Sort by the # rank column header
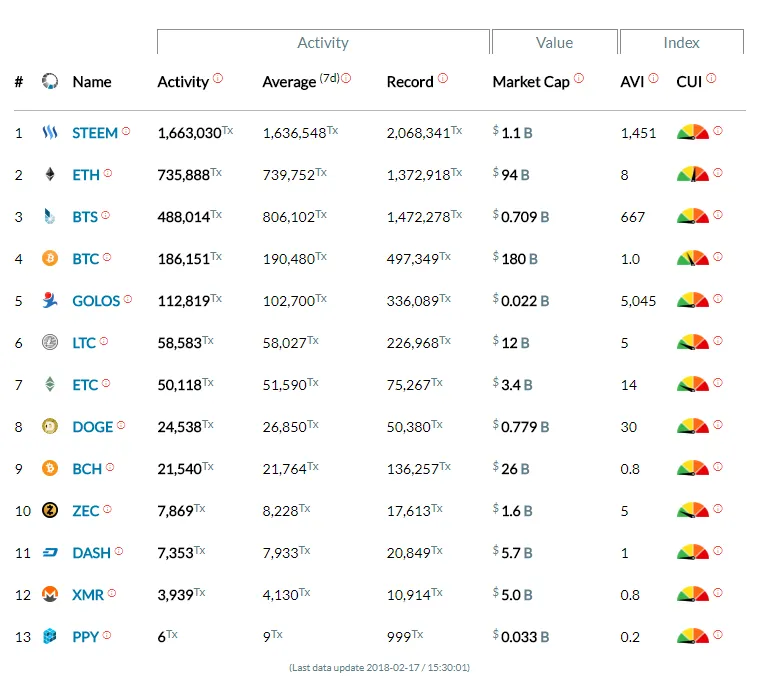 19,82
